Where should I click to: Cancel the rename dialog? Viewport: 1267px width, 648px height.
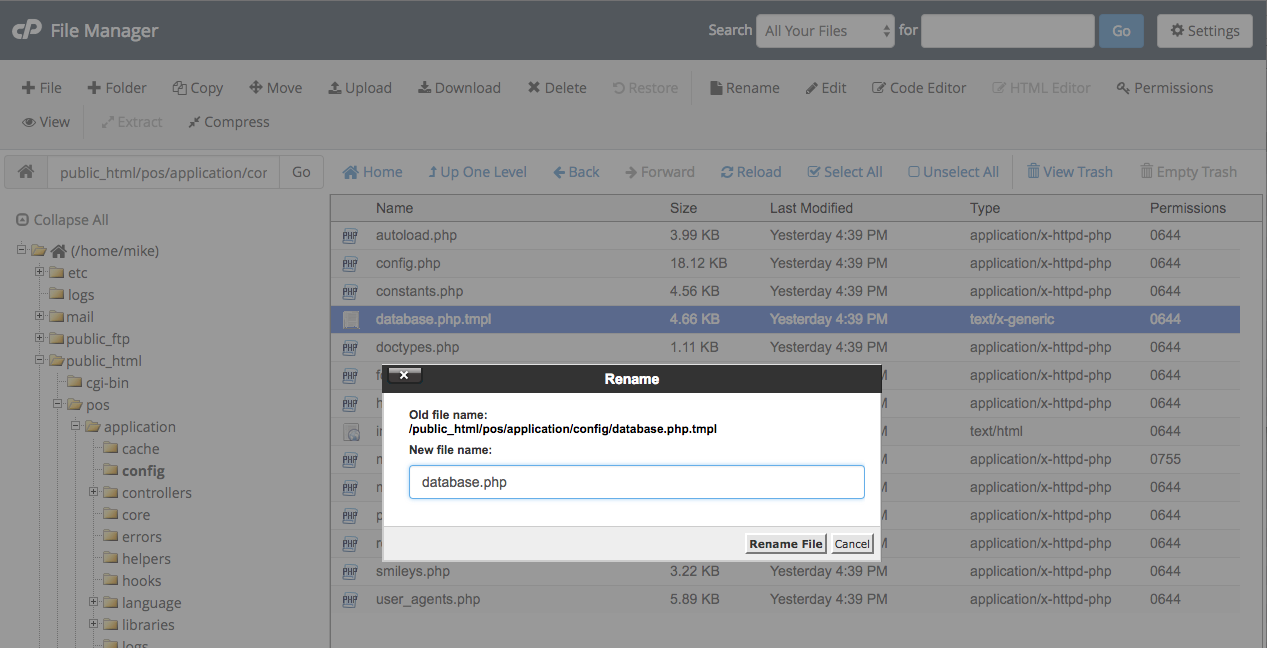pyautogui.click(x=852, y=544)
